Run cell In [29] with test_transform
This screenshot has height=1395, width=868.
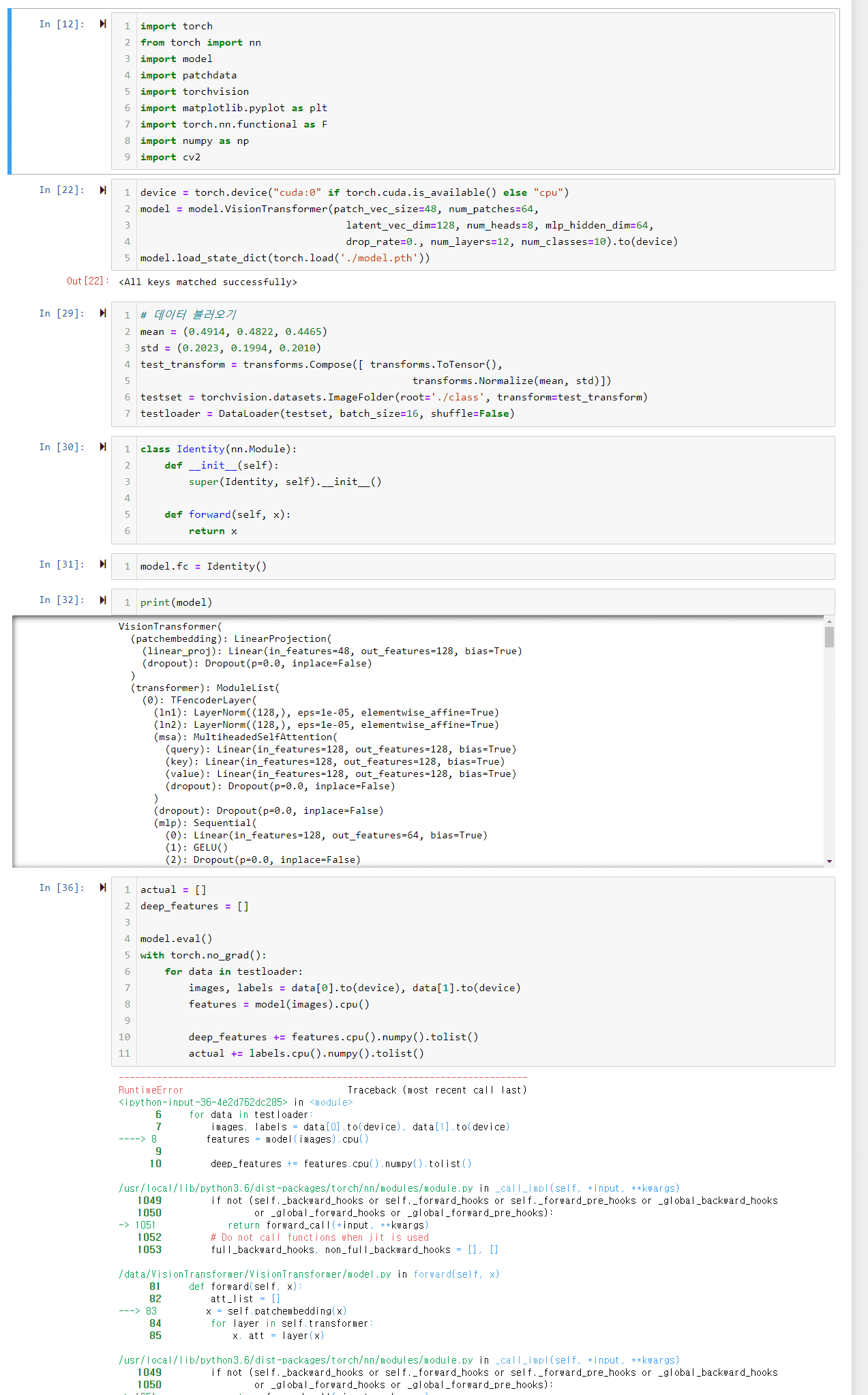coord(103,313)
